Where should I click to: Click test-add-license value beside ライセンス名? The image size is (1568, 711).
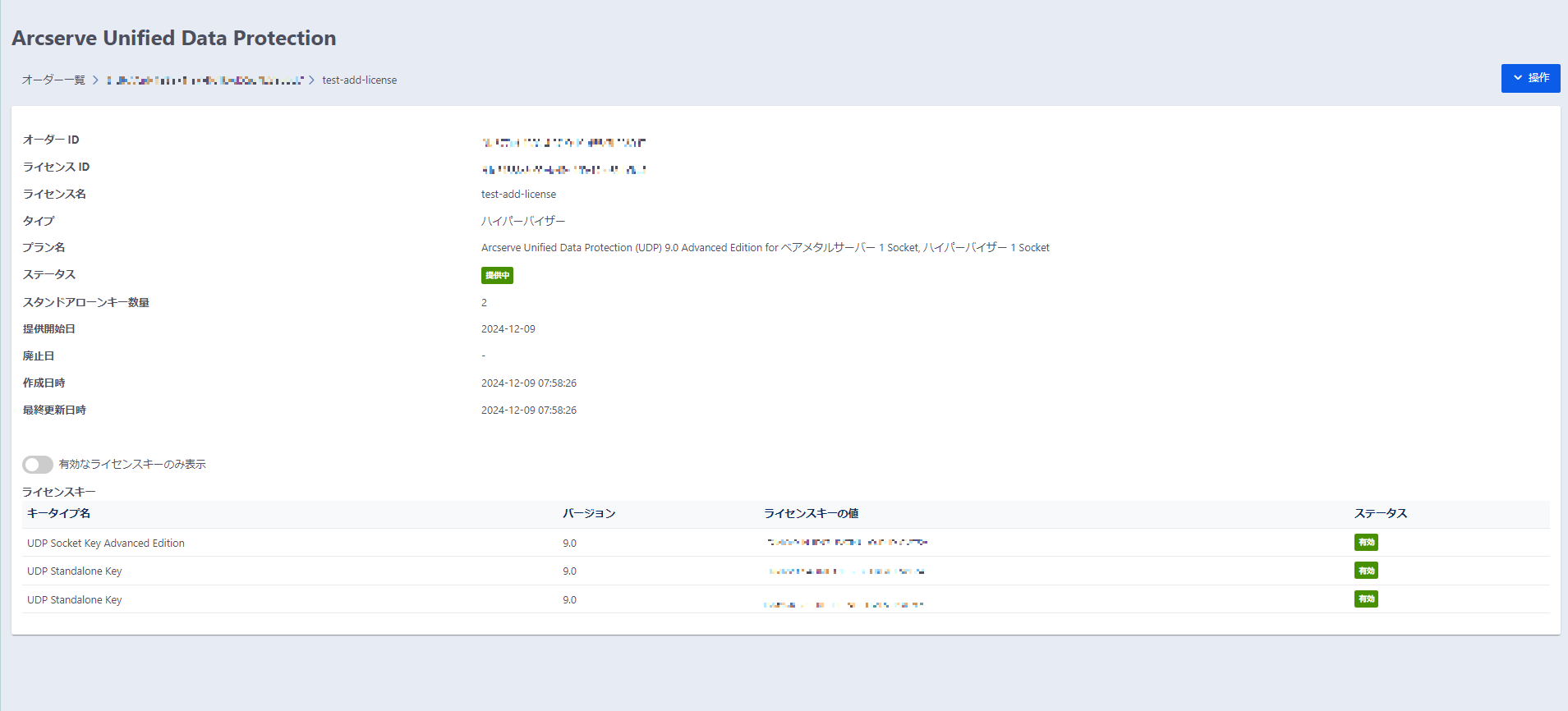[x=518, y=194]
